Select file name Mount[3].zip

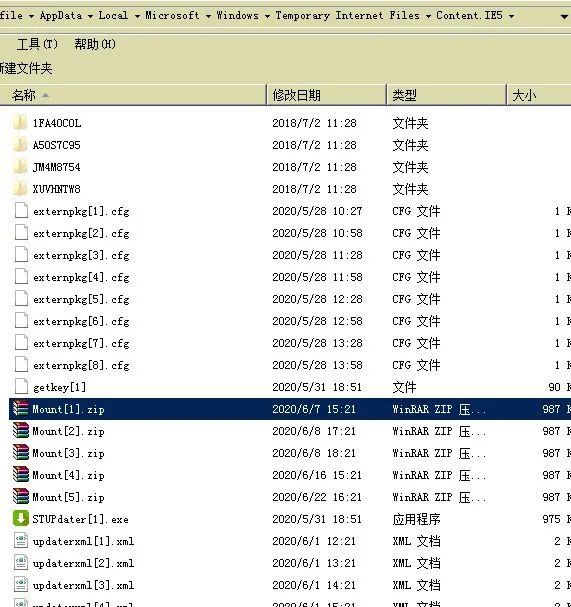(x=69, y=453)
